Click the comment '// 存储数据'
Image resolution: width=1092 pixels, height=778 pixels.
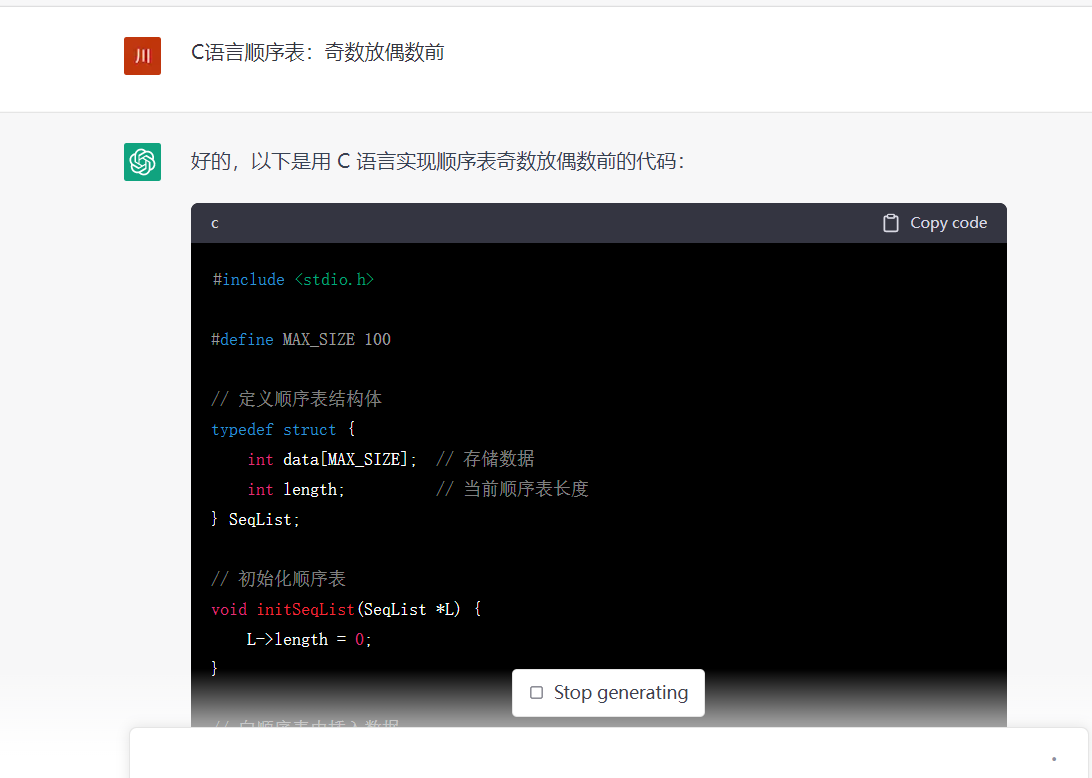(485, 459)
